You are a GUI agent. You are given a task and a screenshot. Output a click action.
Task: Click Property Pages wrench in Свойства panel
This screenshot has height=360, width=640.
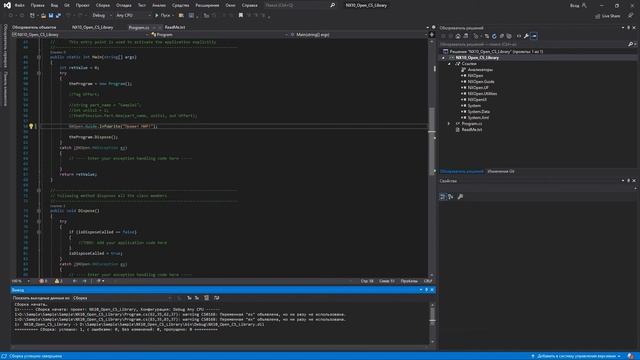coord(460,197)
